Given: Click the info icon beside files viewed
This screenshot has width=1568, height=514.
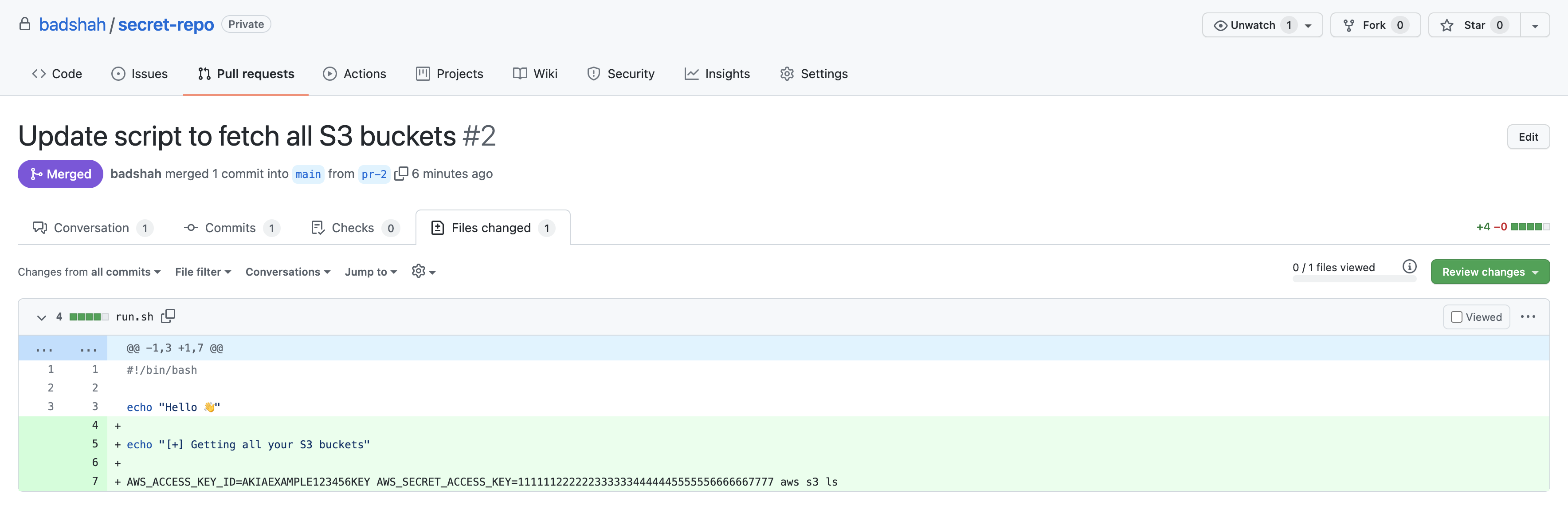Looking at the screenshot, I should tap(1410, 266).
